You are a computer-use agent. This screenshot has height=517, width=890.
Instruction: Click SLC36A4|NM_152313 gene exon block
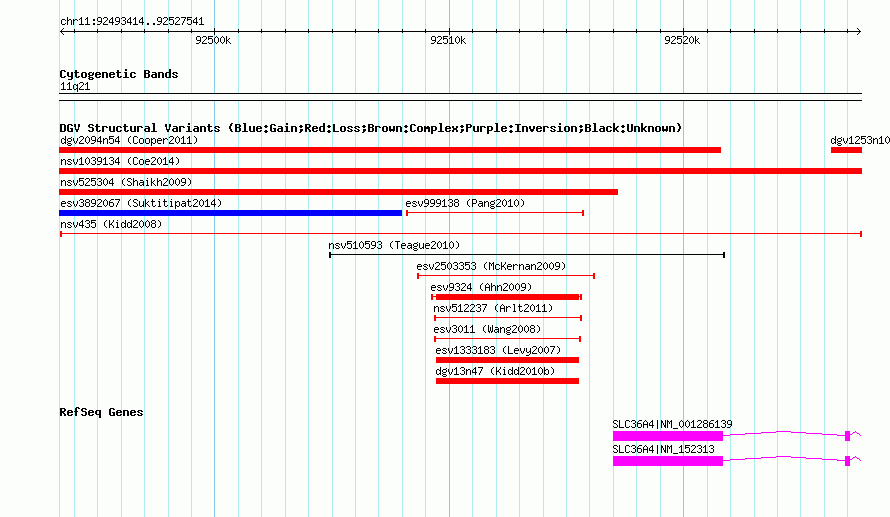668,461
